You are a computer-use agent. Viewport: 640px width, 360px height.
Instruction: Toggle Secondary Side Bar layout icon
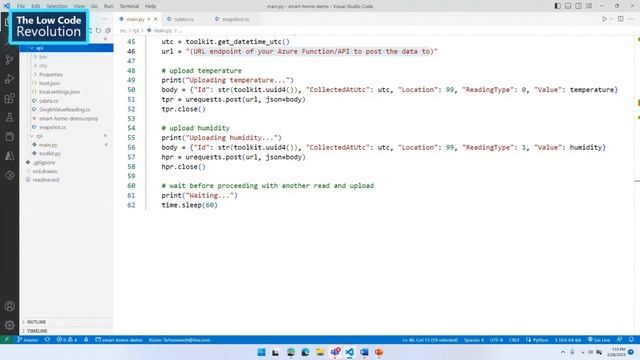point(578,6)
